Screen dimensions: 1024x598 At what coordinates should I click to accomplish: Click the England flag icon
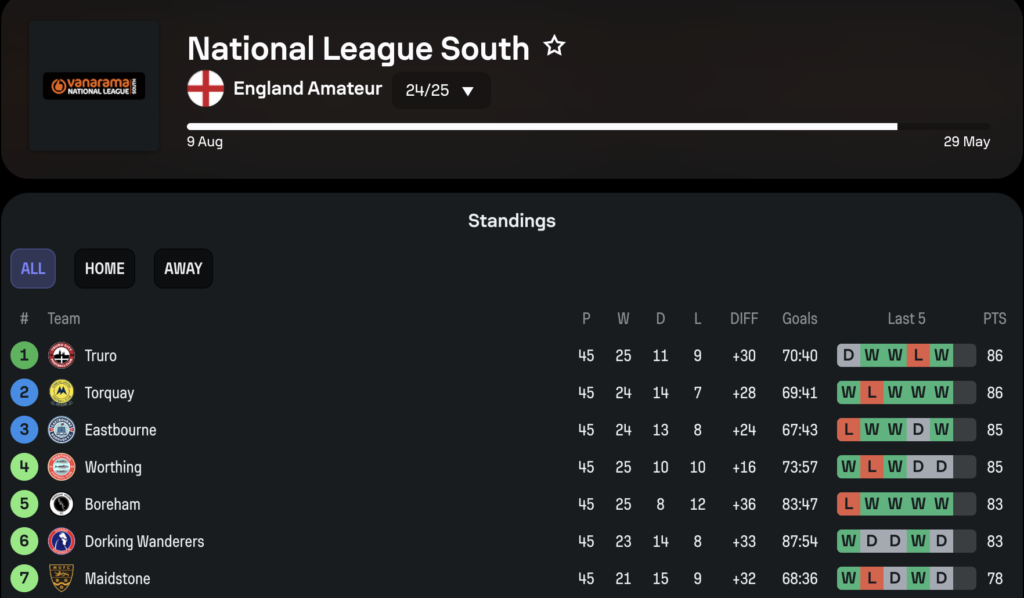tap(206, 89)
